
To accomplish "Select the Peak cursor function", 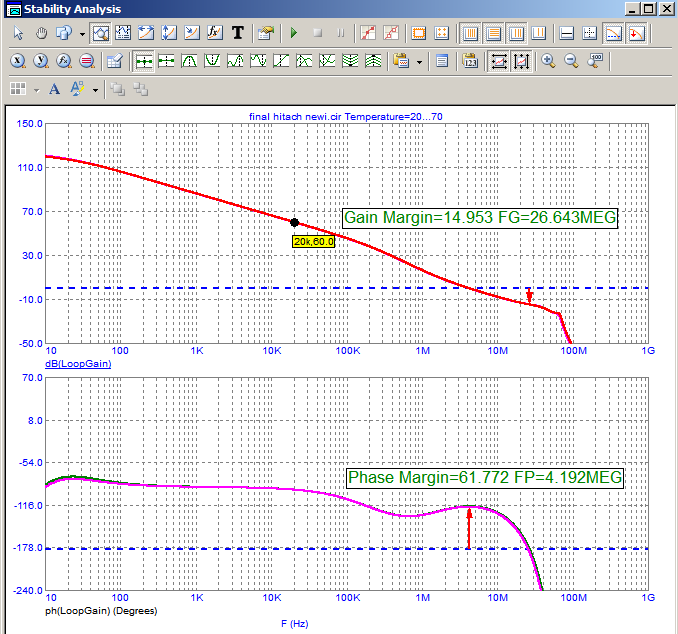I will pos(189,61).
